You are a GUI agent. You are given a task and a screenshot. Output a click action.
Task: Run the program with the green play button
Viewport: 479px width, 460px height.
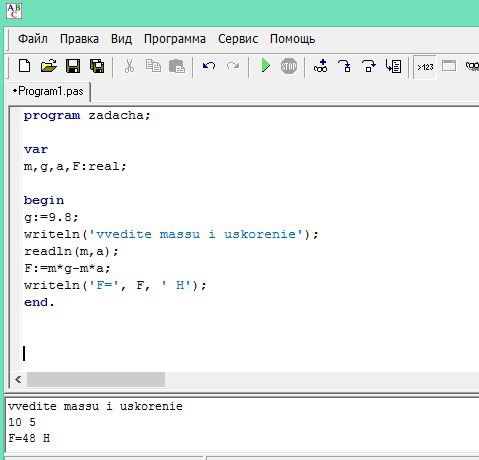coord(265,65)
